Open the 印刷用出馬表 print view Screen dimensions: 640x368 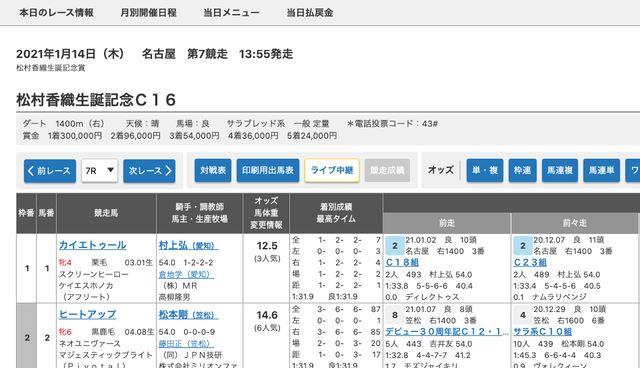(268, 170)
